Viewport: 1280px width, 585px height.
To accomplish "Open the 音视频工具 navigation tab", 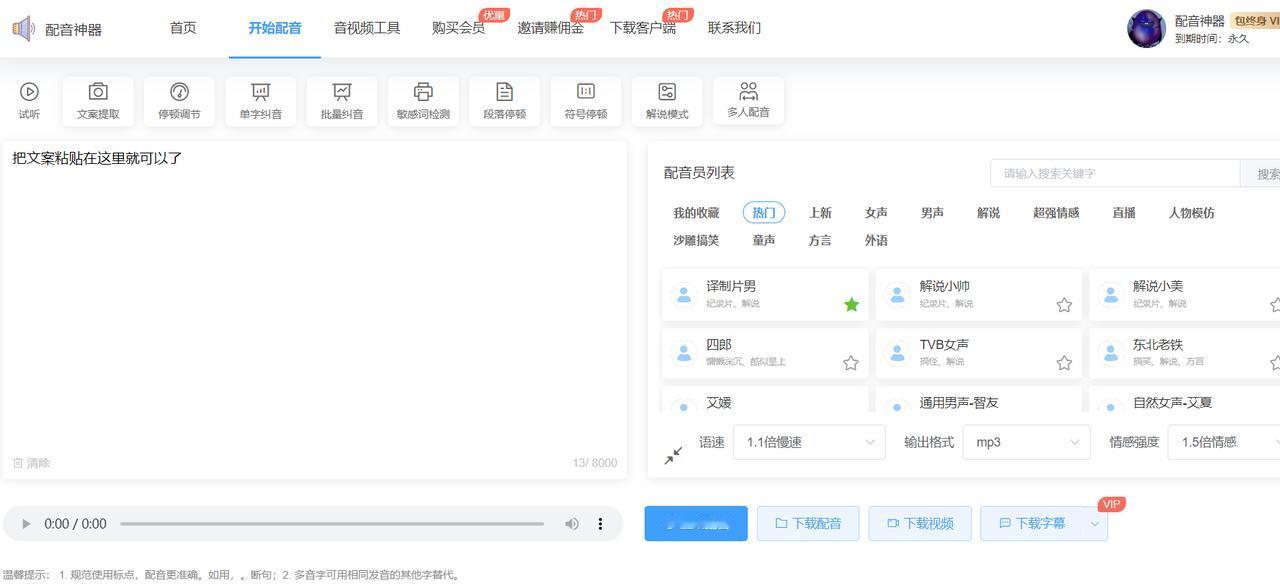I will point(367,28).
